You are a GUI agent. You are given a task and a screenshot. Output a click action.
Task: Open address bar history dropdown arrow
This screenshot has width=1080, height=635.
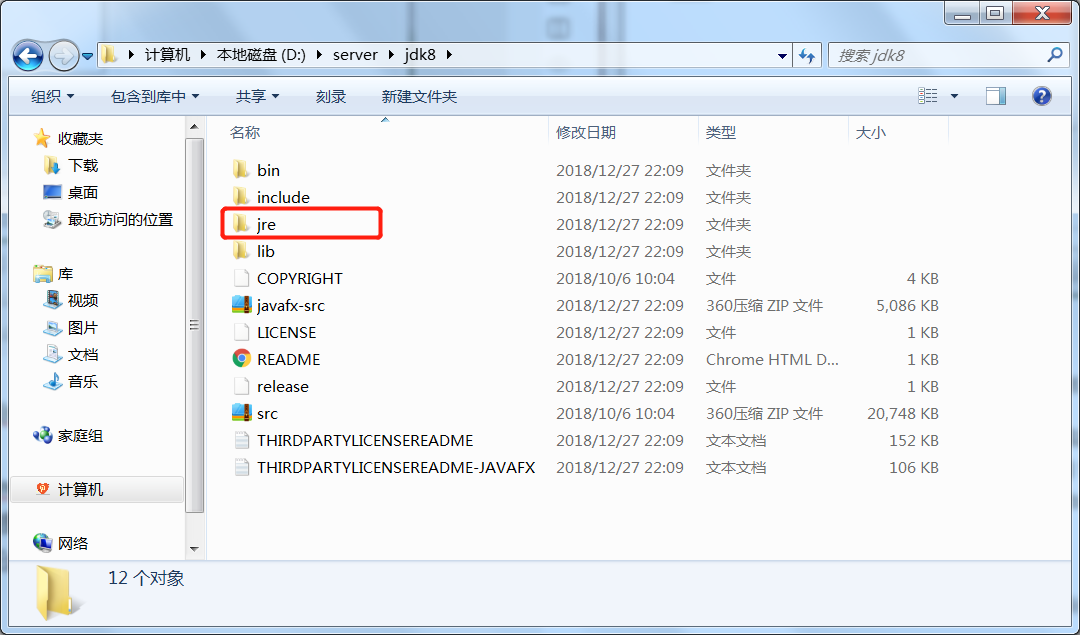point(782,56)
